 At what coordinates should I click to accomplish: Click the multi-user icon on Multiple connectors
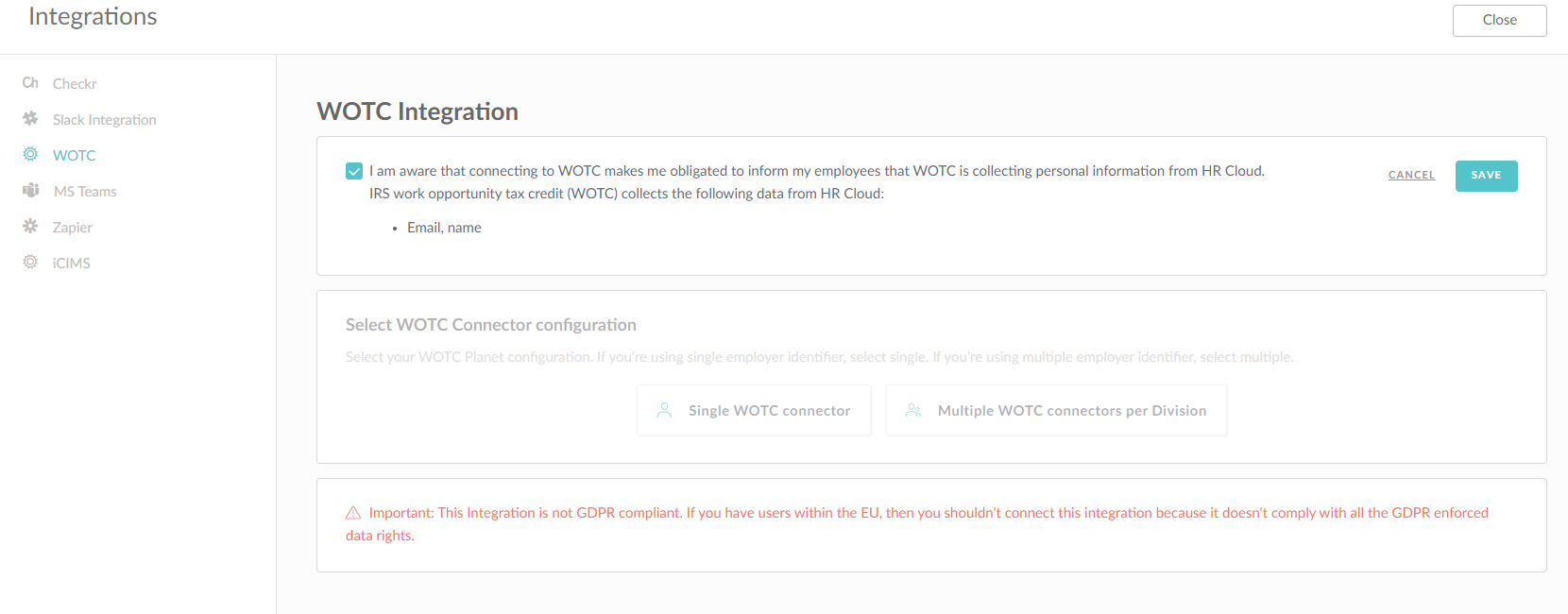[x=913, y=410]
